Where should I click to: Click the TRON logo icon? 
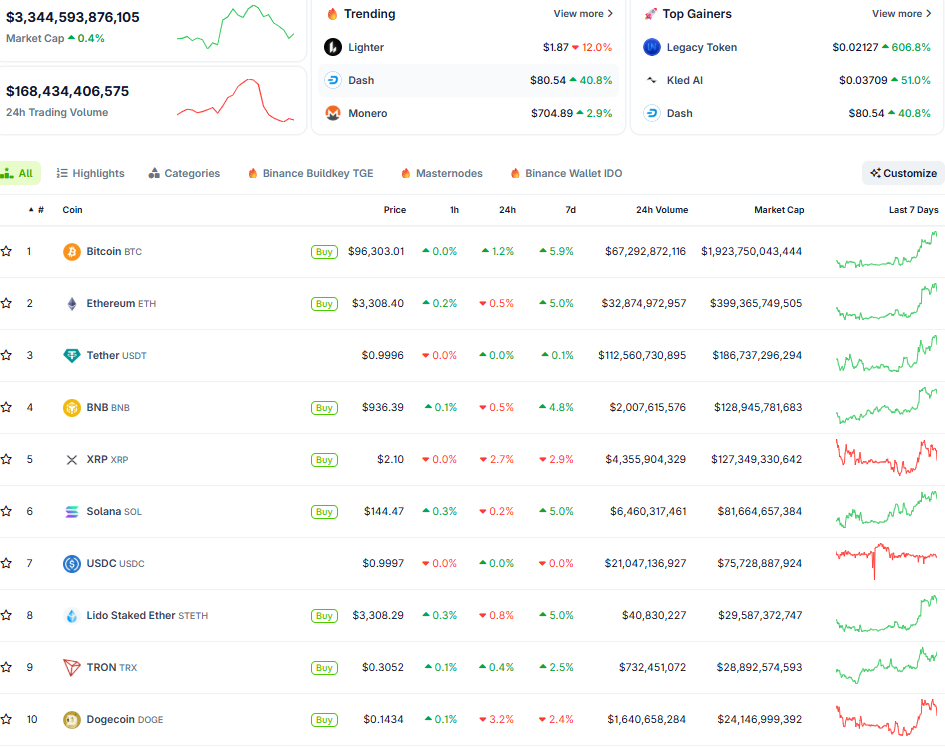(x=72, y=668)
